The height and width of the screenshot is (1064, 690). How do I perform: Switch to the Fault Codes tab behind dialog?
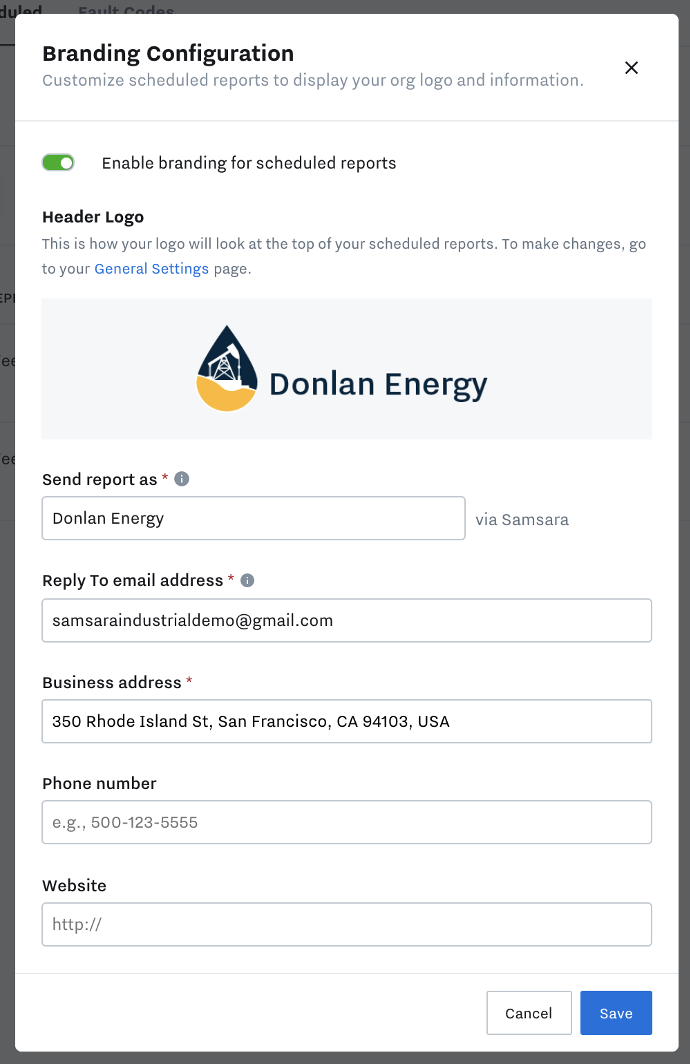126,10
